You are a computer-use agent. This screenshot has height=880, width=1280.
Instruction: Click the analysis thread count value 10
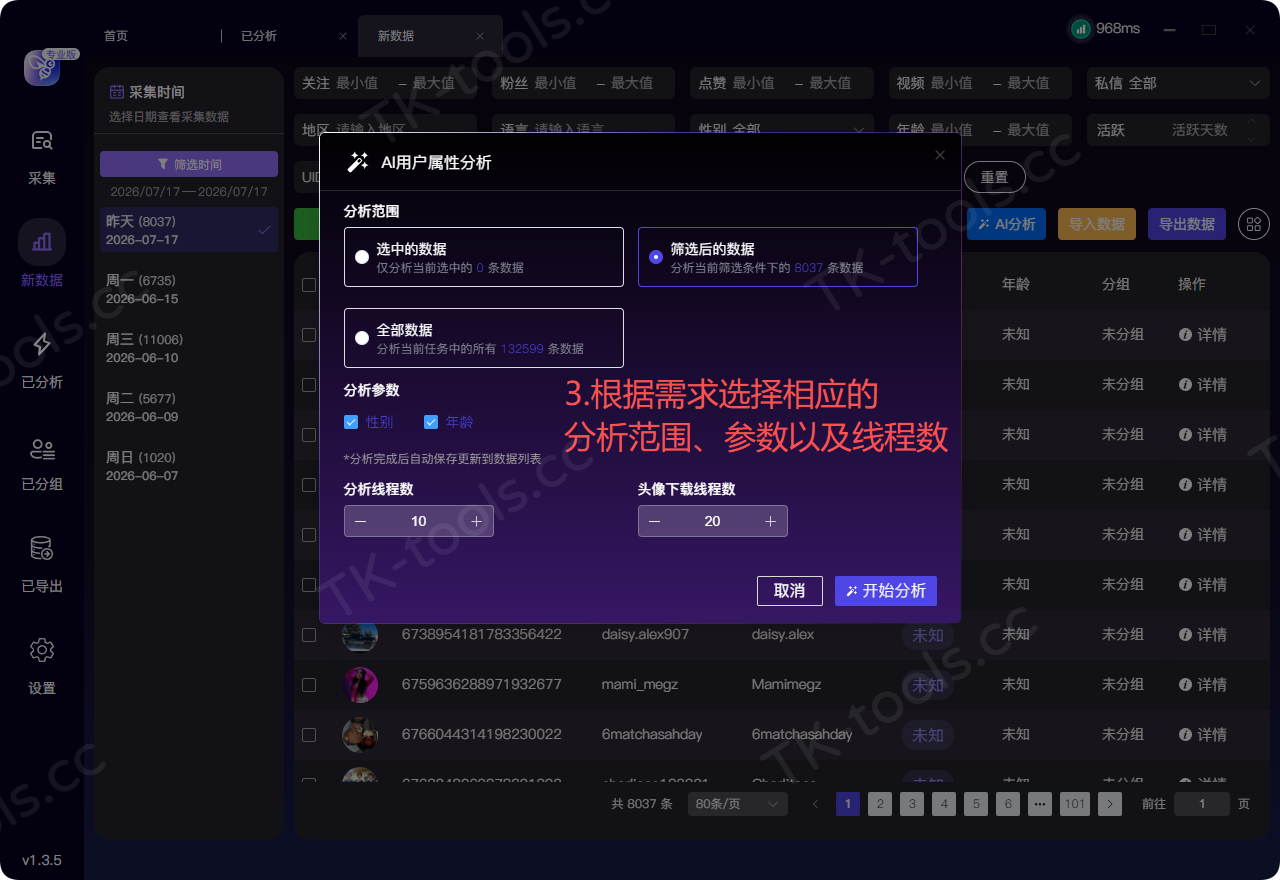[419, 521]
